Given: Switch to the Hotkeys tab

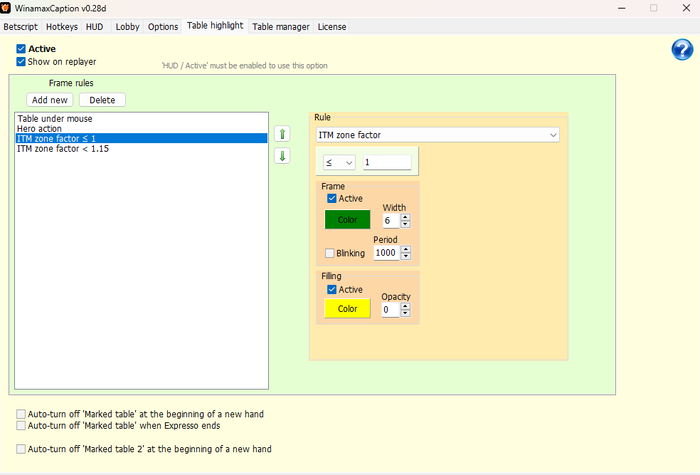Looking at the screenshot, I should 62,27.
